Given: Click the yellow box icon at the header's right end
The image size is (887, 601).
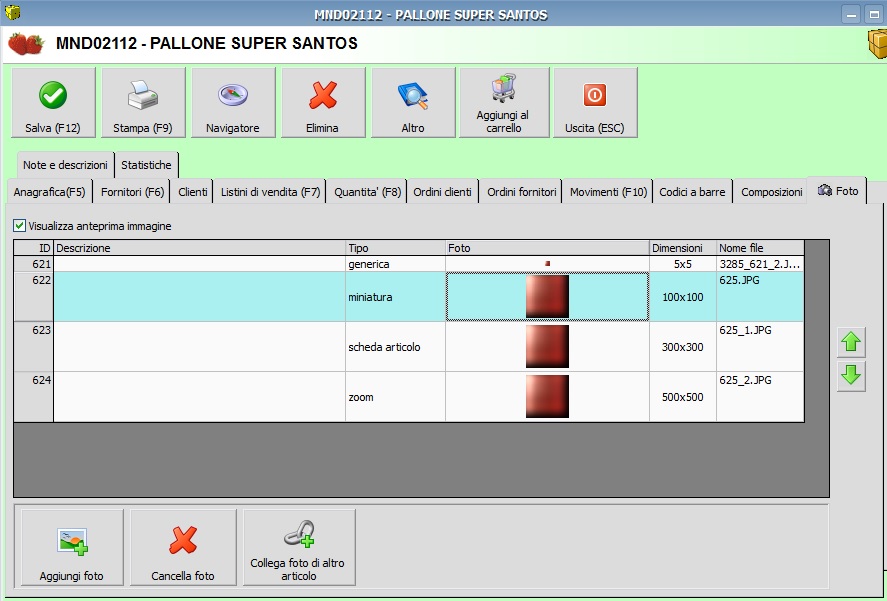Looking at the screenshot, I should 877,44.
